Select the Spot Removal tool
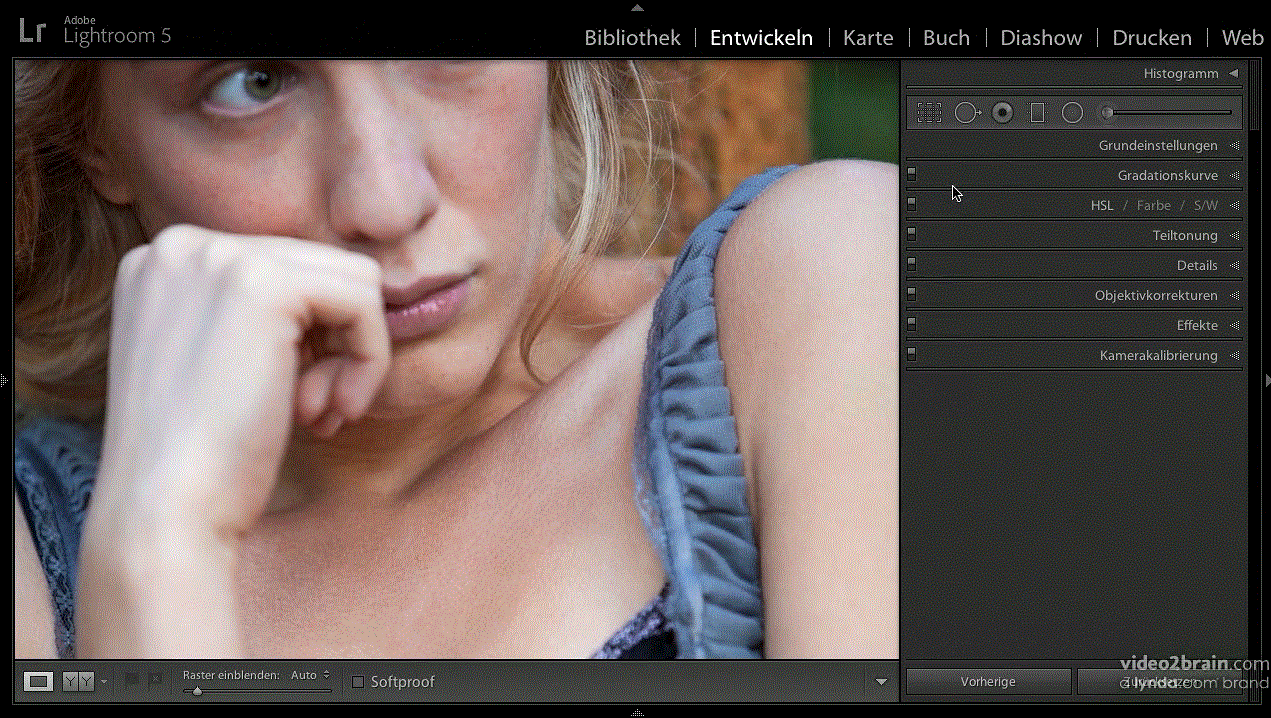Image resolution: width=1271 pixels, height=718 pixels. [x=967, y=113]
